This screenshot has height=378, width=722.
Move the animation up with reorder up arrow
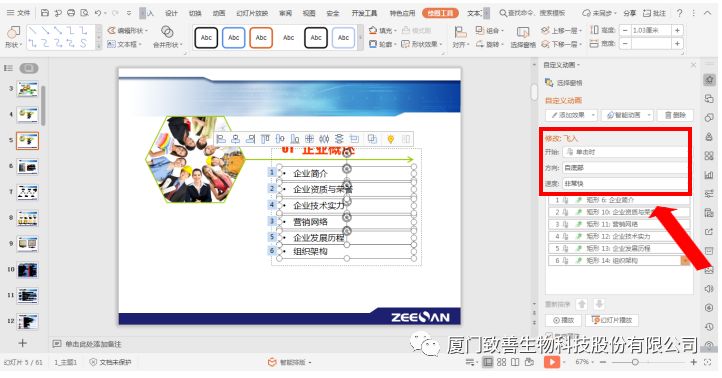(x=582, y=304)
